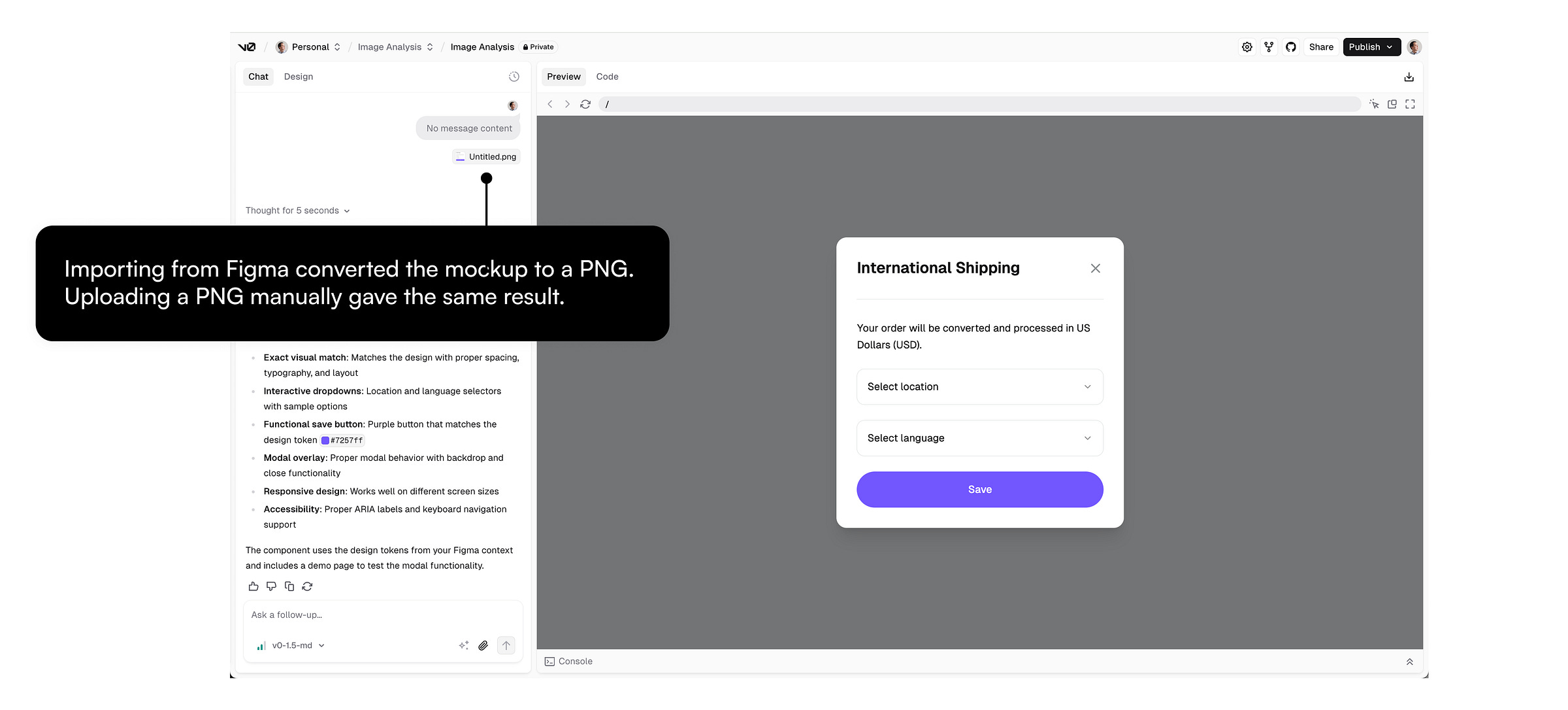The image size is (1568, 710).
Task: Refresh the preview page
Action: point(585,104)
